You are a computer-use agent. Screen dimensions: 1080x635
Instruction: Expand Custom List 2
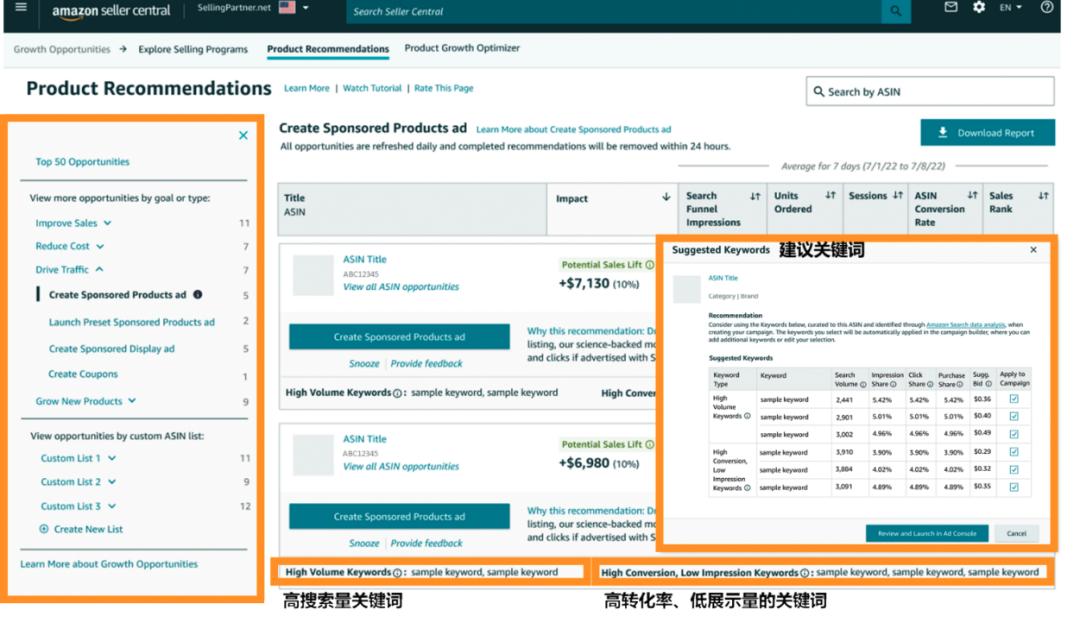(78, 482)
